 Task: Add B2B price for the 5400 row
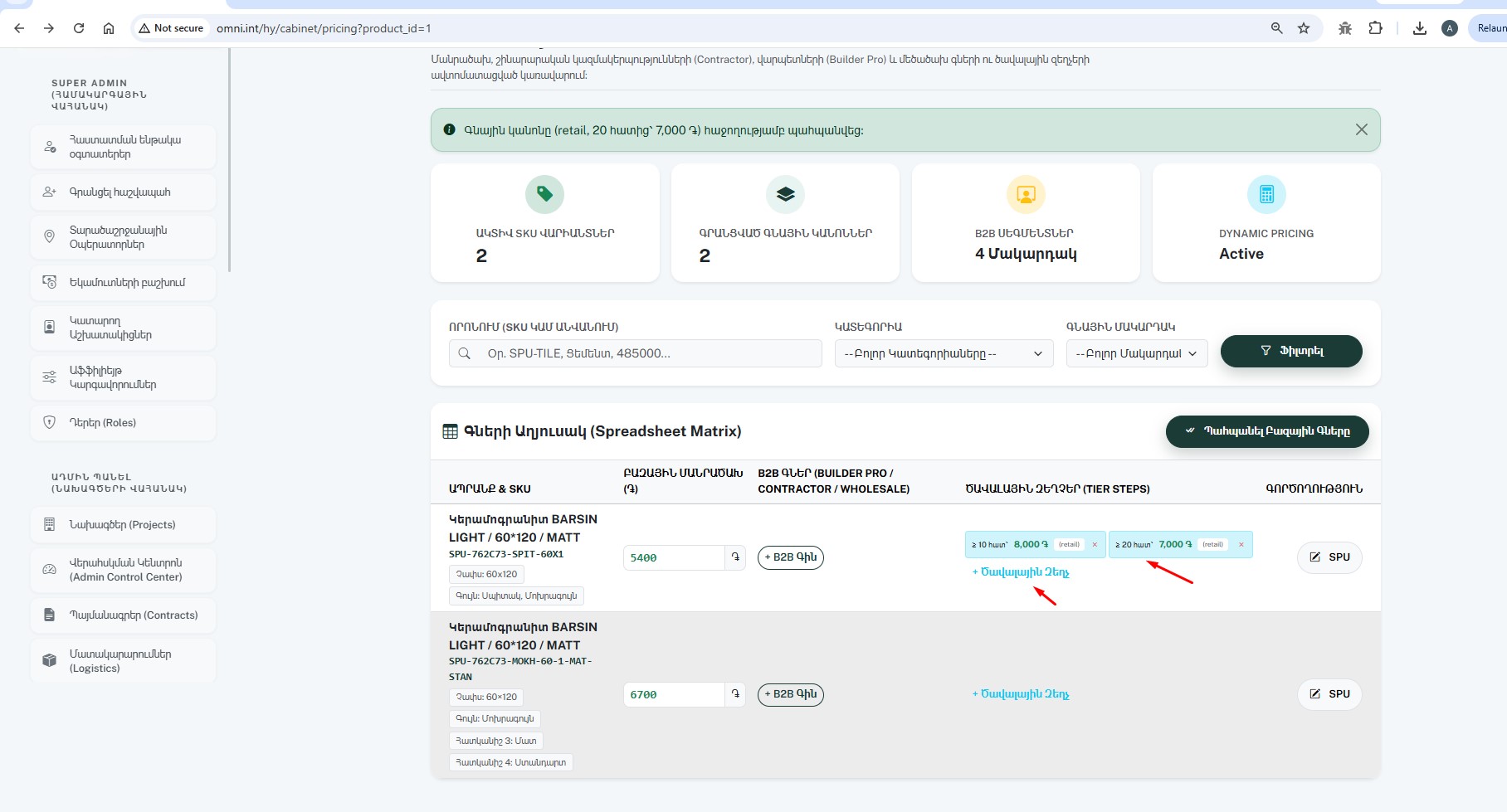point(791,557)
